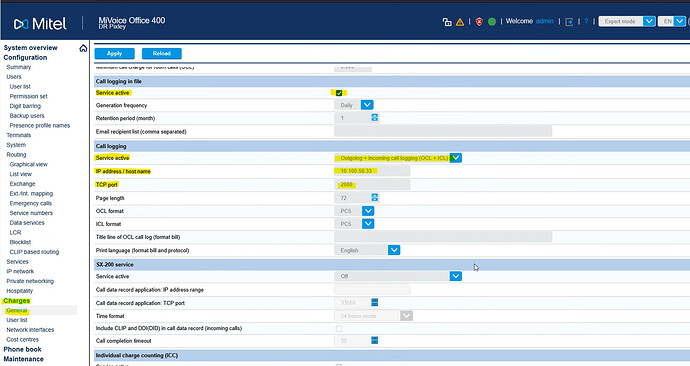
Task: Open the EN language dropdown
Action: tap(672, 21)
